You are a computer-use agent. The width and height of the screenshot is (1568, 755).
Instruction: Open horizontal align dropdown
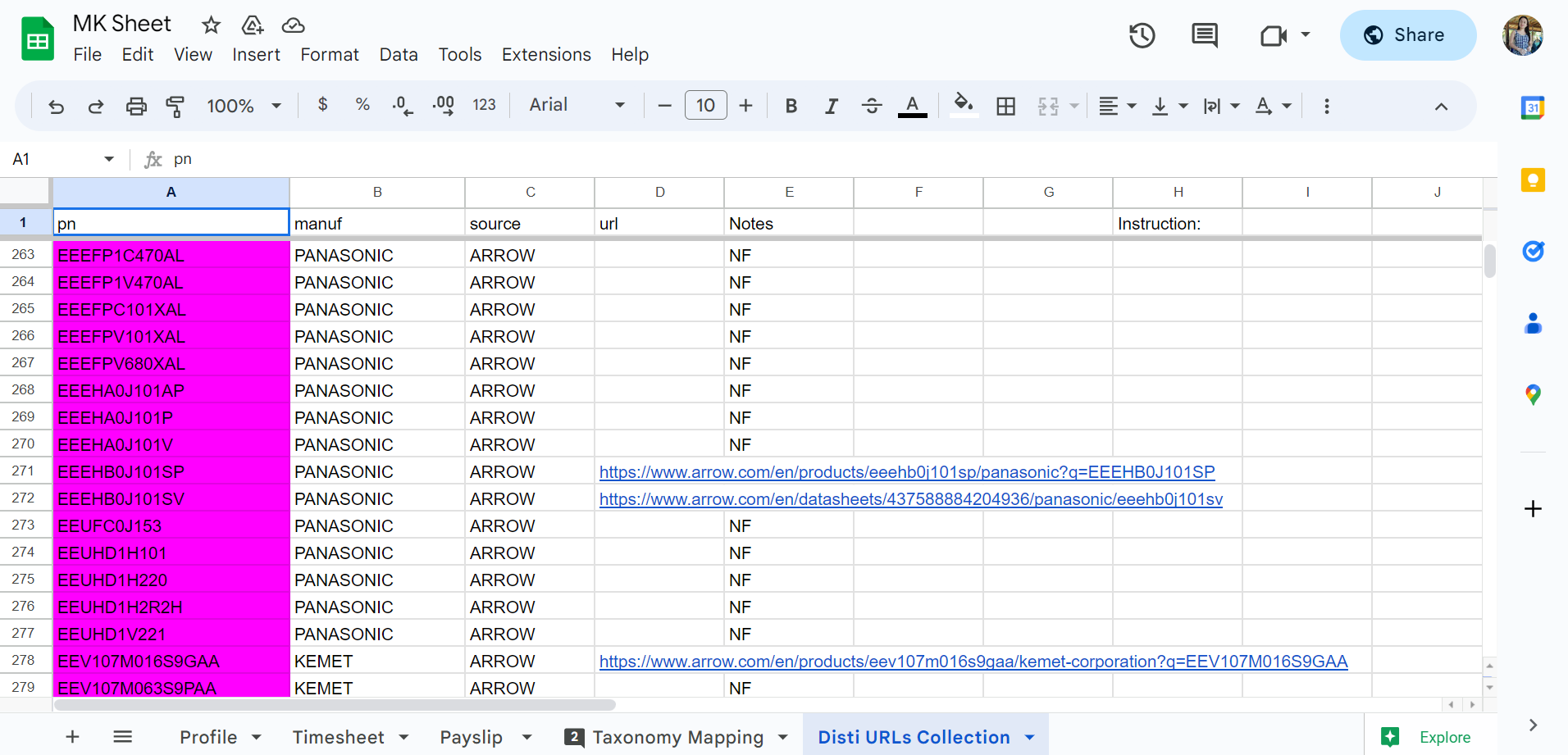1117,106
